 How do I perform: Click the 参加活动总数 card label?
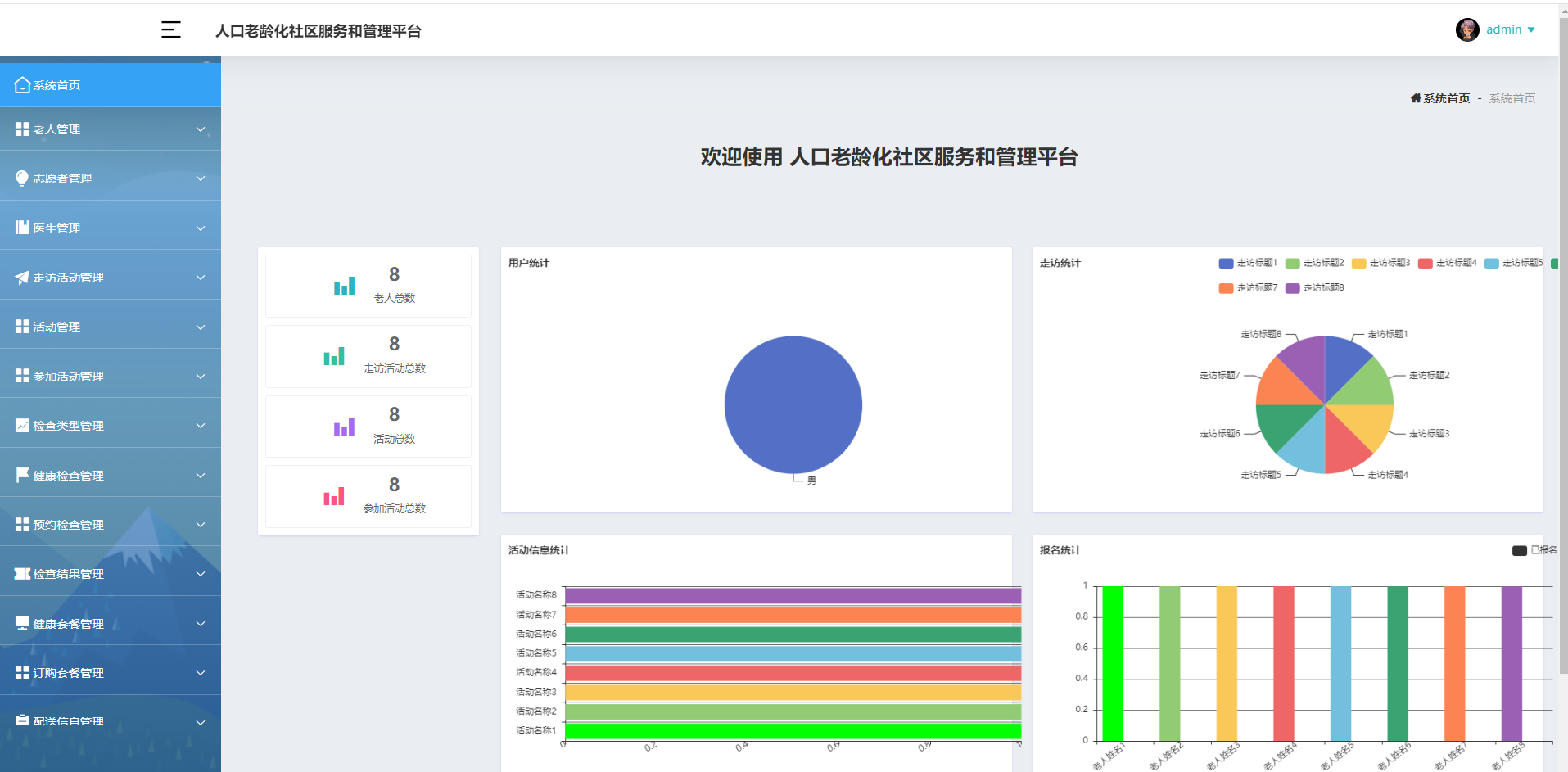[x=395, y=508]
